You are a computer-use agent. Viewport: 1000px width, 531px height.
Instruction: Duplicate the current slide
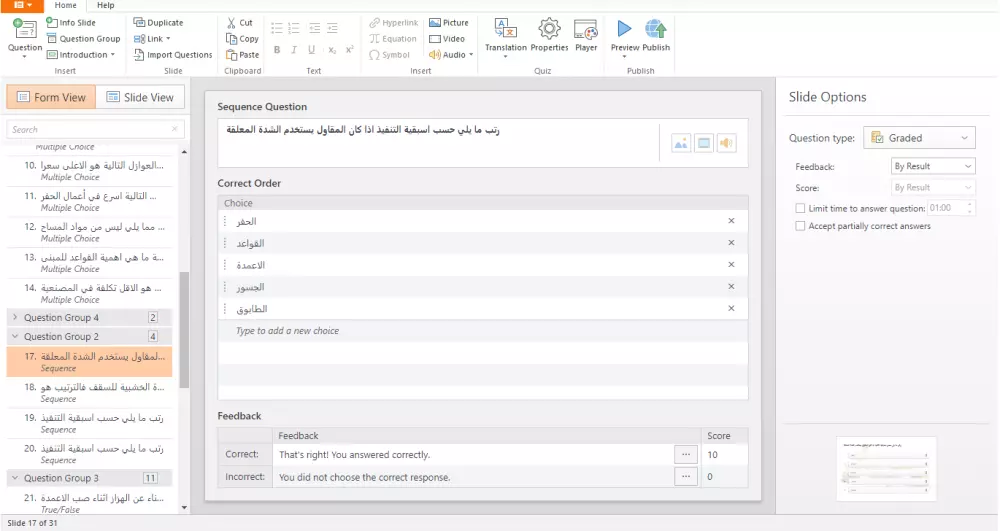(x=158, y=22)
